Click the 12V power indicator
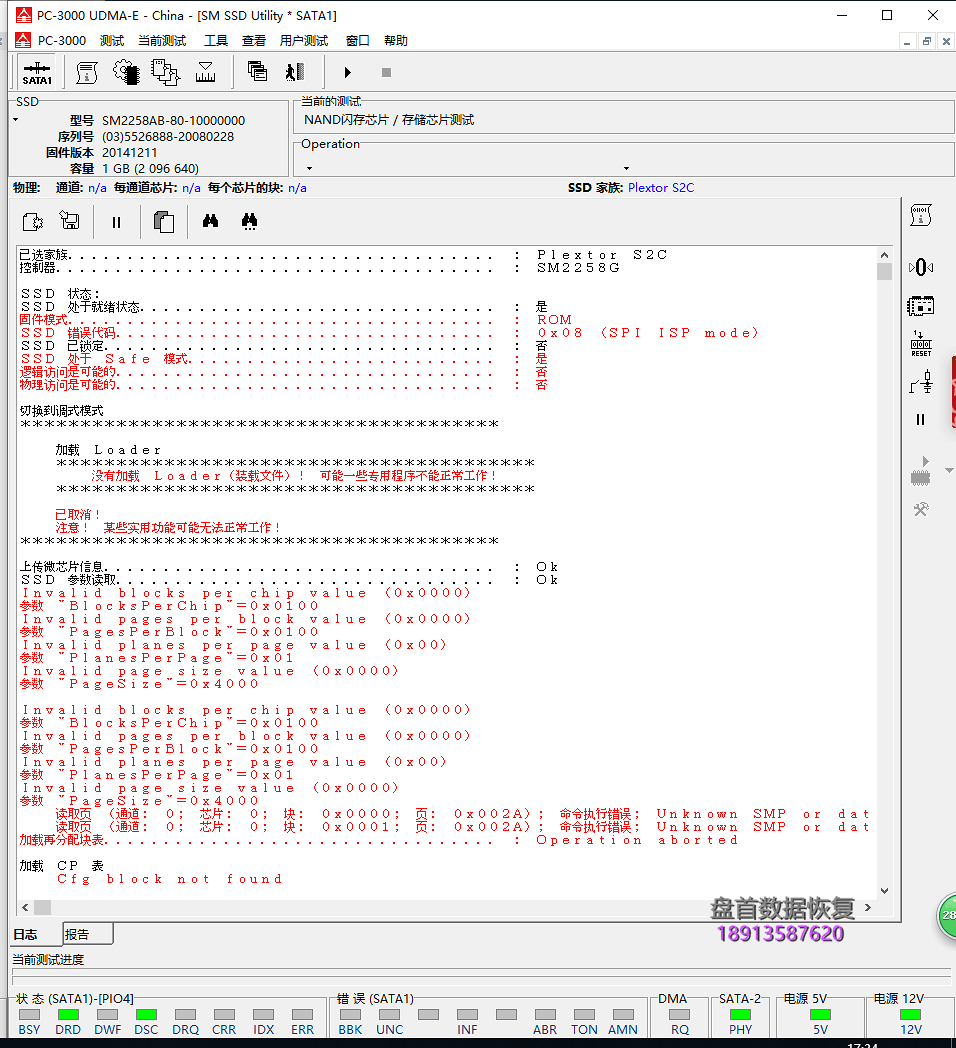The image size is (956, 1048). (x=911, y=1015)
